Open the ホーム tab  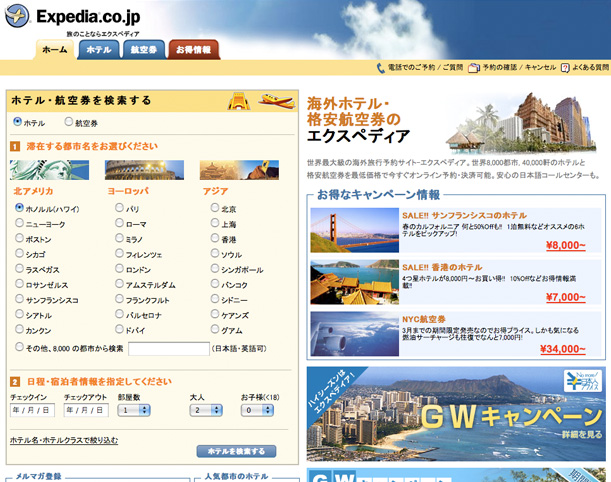55,50
